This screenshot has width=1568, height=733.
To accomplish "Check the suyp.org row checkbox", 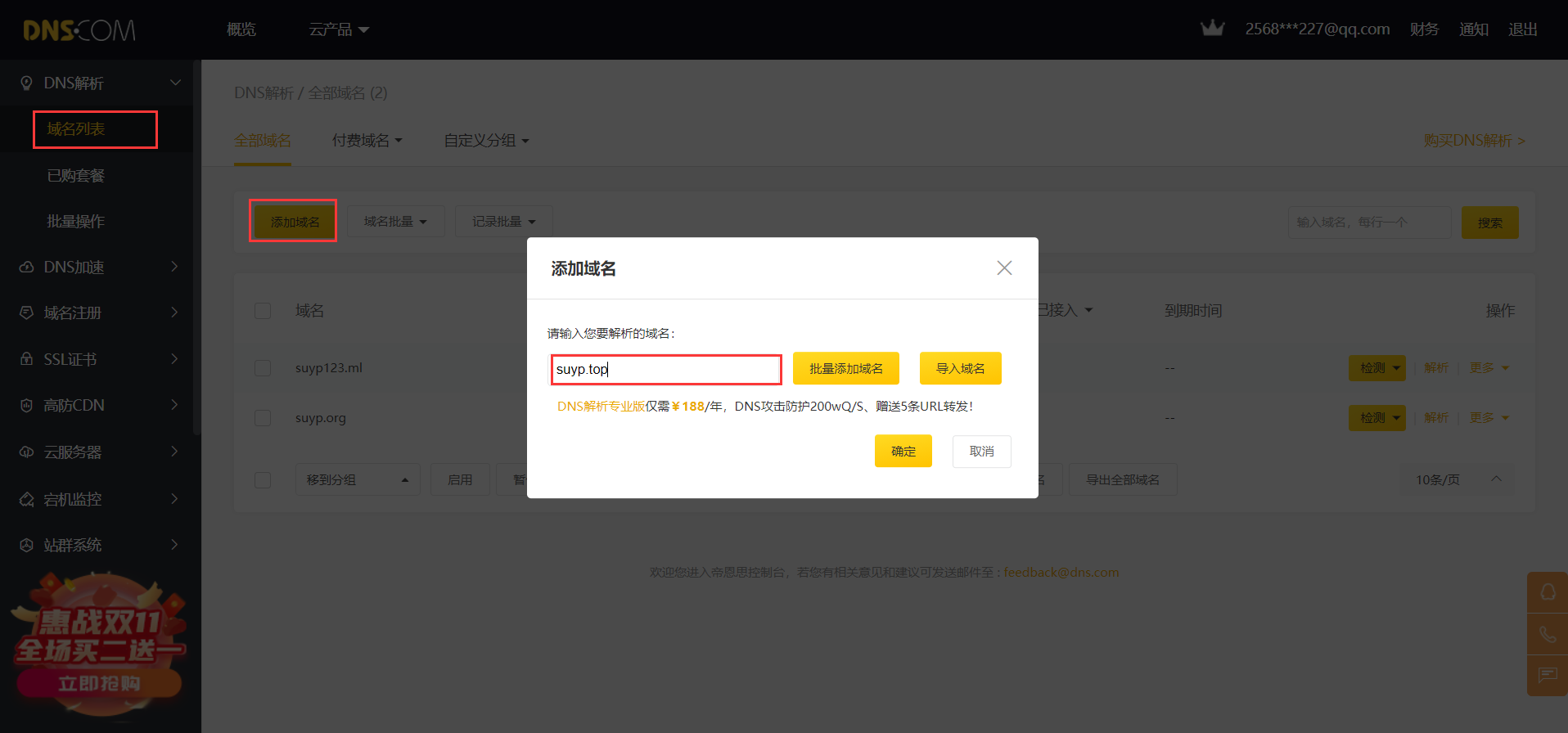I will tap(263, 418).
